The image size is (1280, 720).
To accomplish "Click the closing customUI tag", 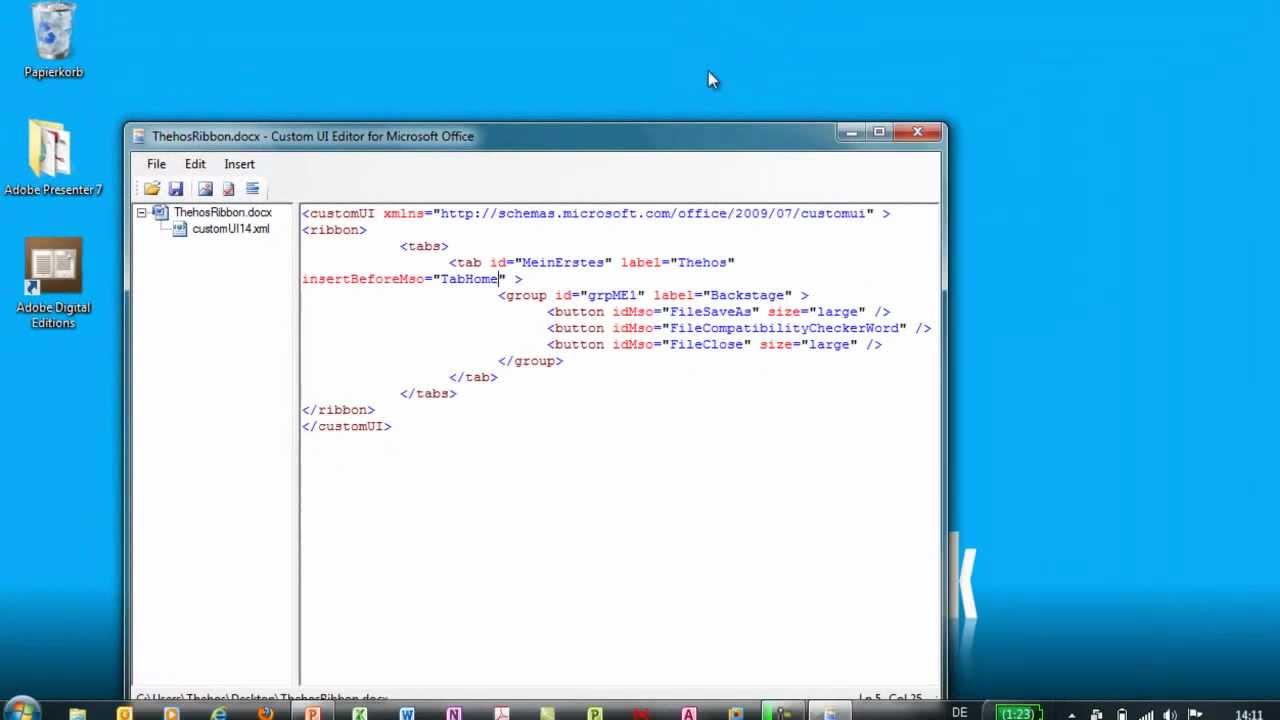I will tap(346, 426).
